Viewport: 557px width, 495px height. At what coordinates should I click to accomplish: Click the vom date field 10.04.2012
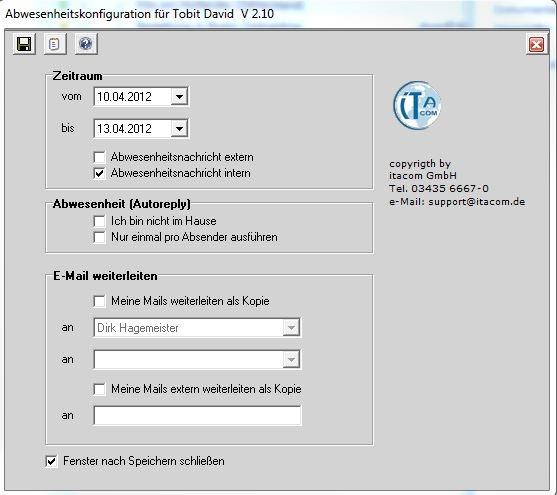click(x=132, y=97)
